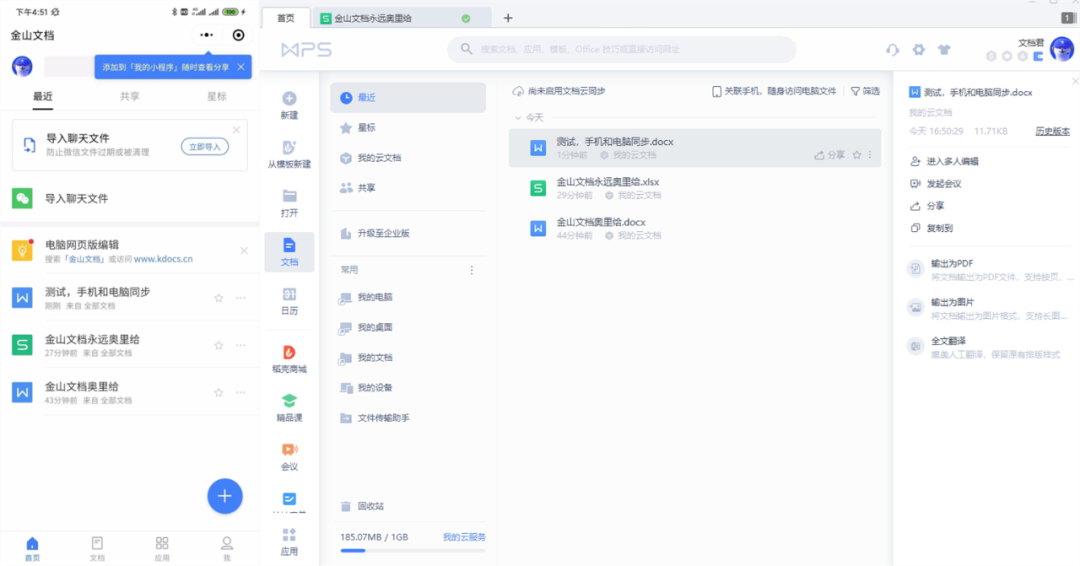Viewport: 1080px width, 566px height.
Task: Open 文件传输助手 in navigation list
Action: click(x=408, y=418)
